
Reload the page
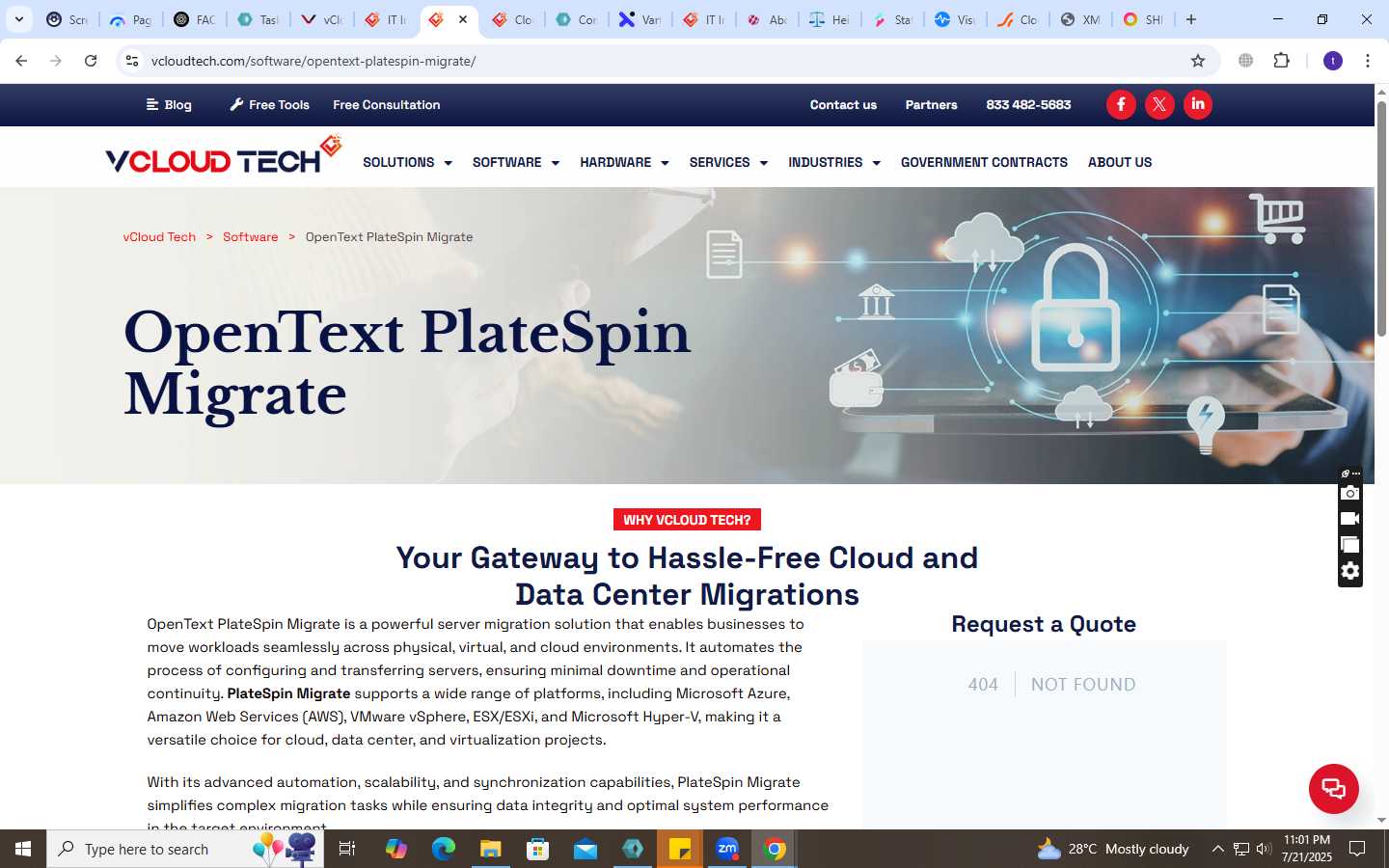pyautogui.click(x=91, y=61)
